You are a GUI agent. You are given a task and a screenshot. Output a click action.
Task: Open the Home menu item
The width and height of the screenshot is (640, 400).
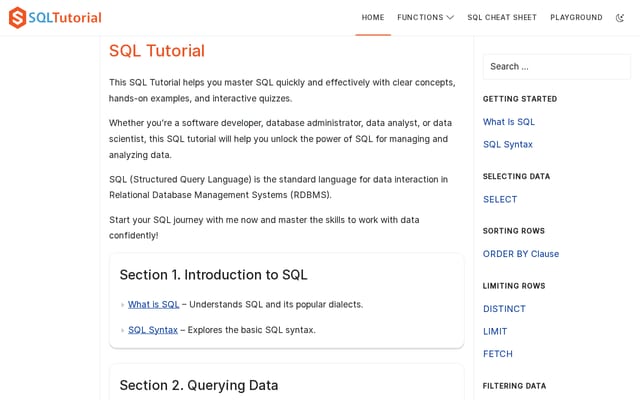373,18
